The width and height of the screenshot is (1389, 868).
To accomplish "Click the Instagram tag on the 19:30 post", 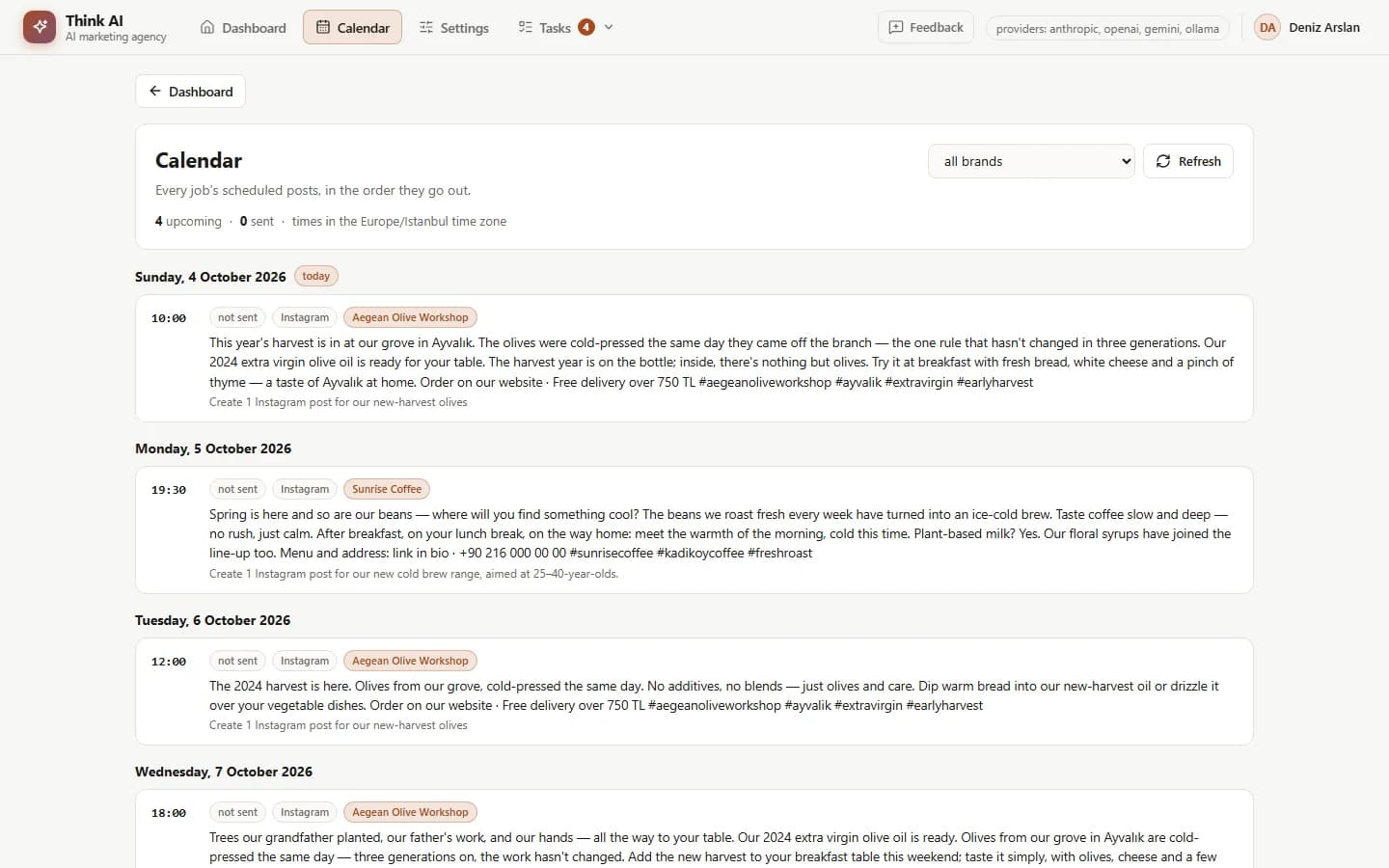I will [x=305, y=489].
